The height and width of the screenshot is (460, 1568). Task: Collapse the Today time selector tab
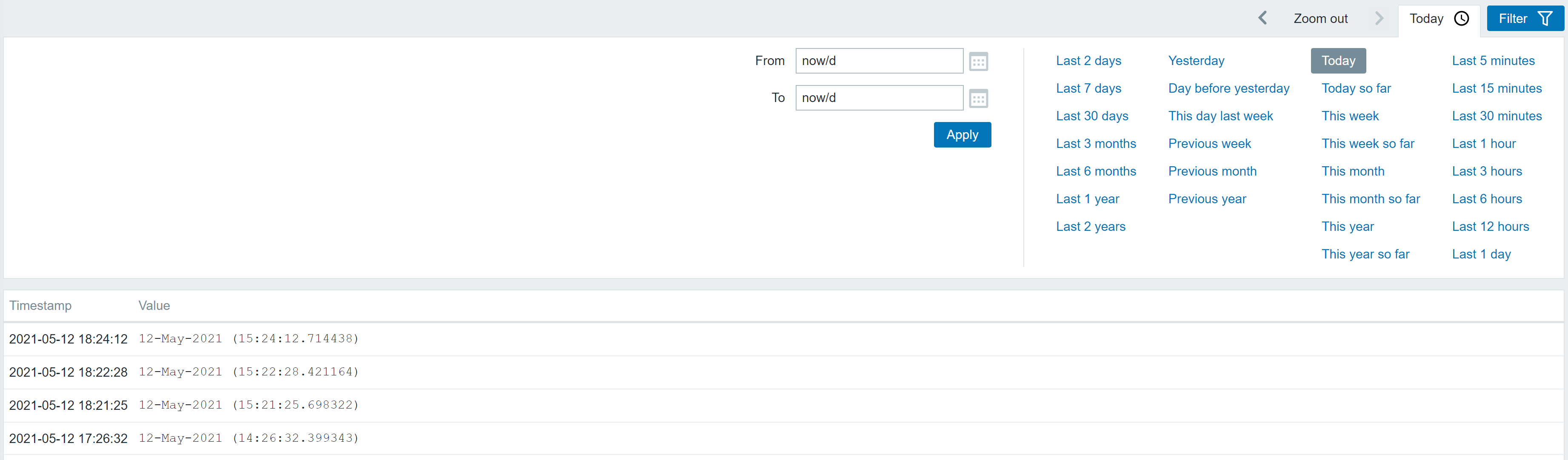[x=1438, y=19]
